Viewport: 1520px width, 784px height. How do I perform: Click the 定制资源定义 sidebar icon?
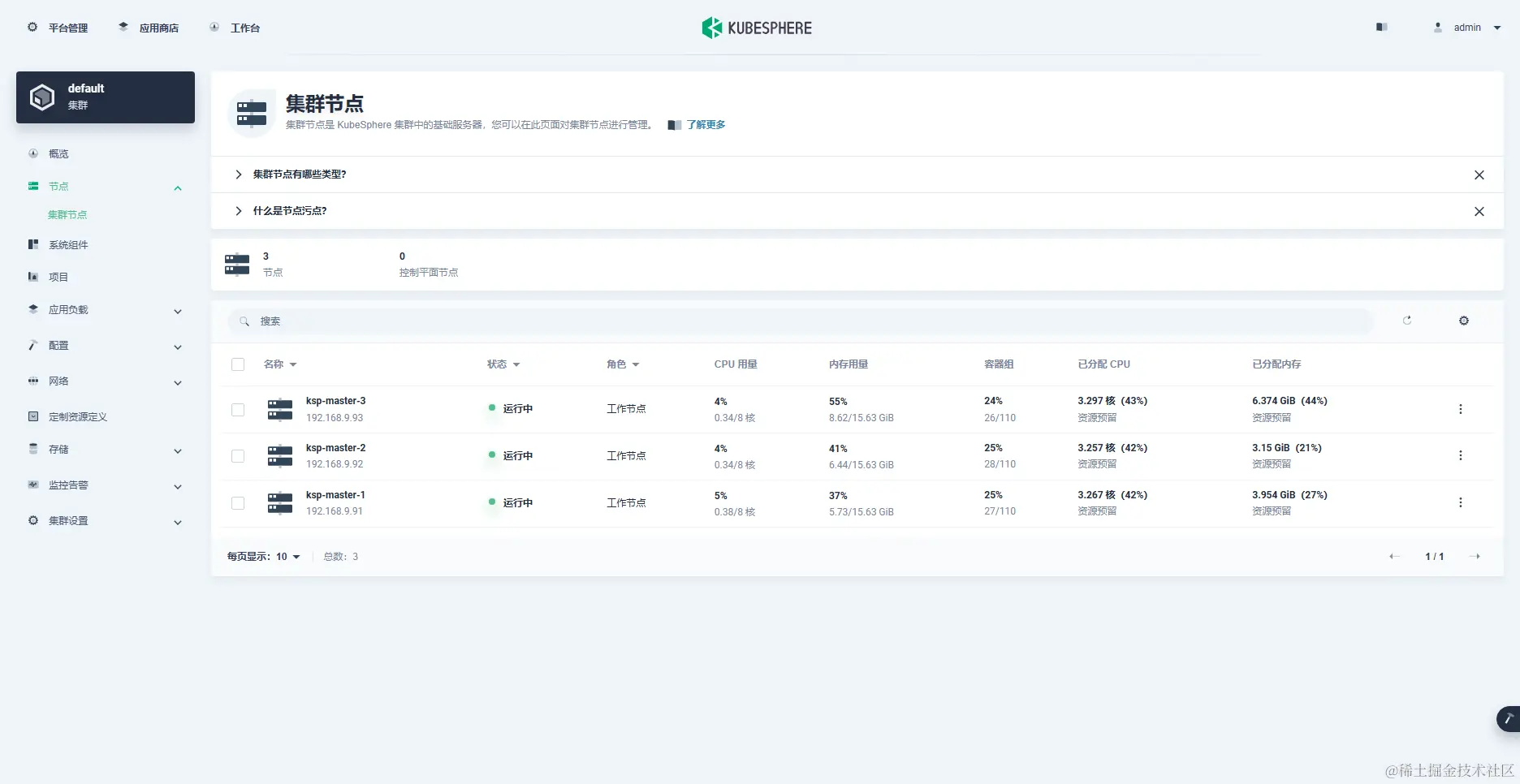pos(33,416)
